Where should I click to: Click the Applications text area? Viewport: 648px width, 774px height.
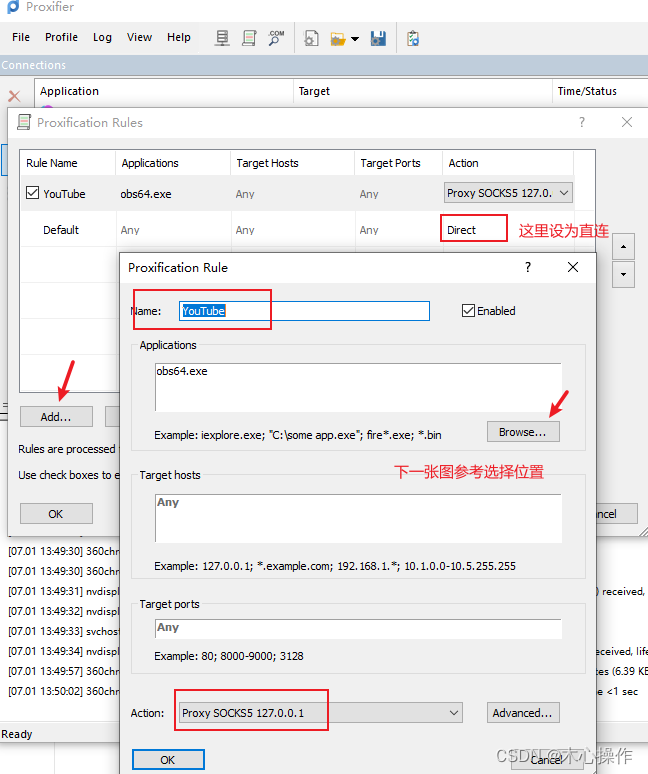(358, 387)
